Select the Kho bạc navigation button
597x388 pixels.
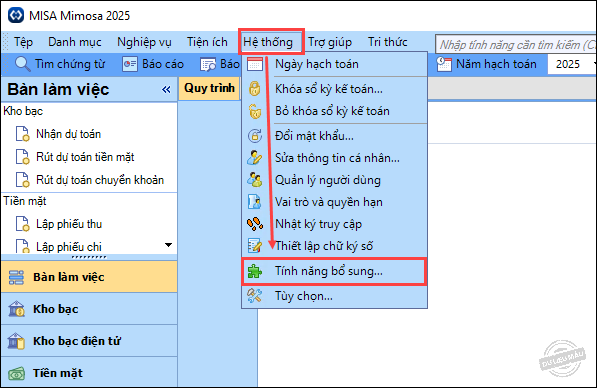(x=89, y=309)
